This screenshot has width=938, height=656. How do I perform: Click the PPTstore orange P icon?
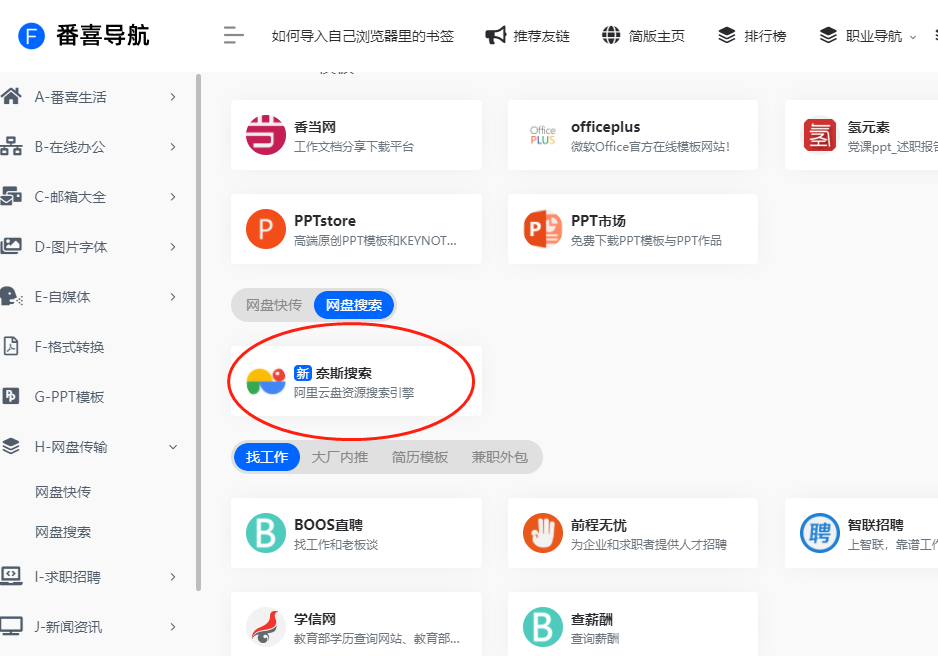[x=266, y=229]
